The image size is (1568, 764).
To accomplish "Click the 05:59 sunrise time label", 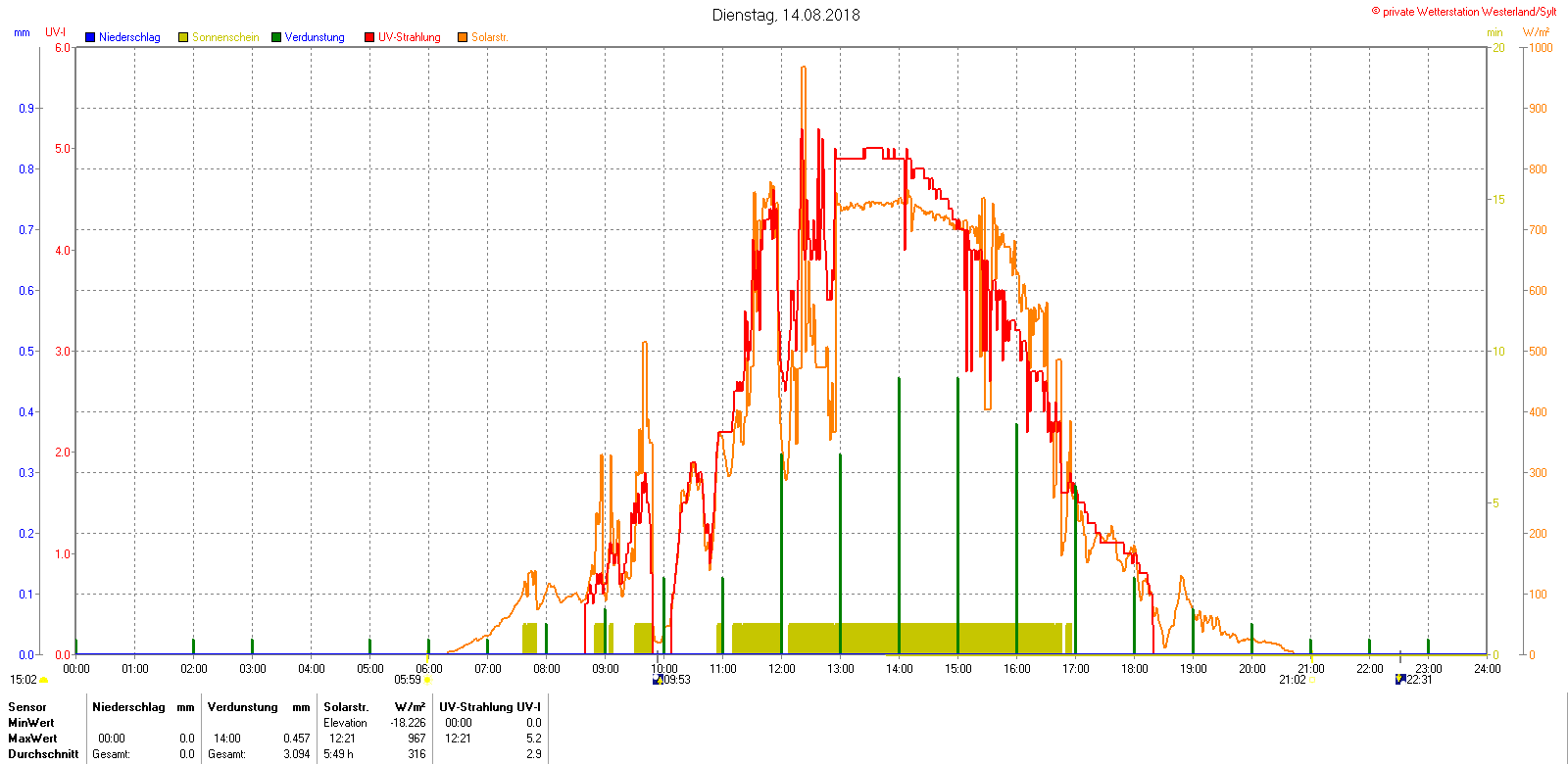I will pyautogui.click(x=408, y=680).
